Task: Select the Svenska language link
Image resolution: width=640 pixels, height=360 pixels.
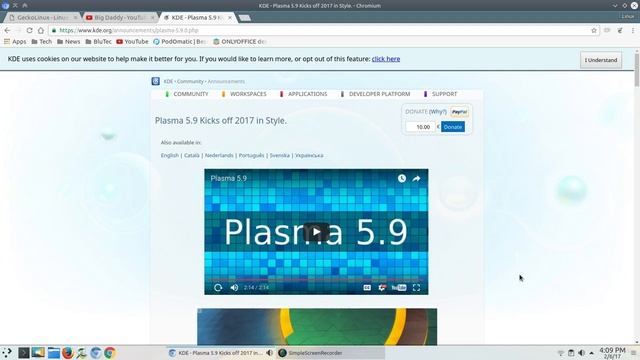Action: (280, 156)
